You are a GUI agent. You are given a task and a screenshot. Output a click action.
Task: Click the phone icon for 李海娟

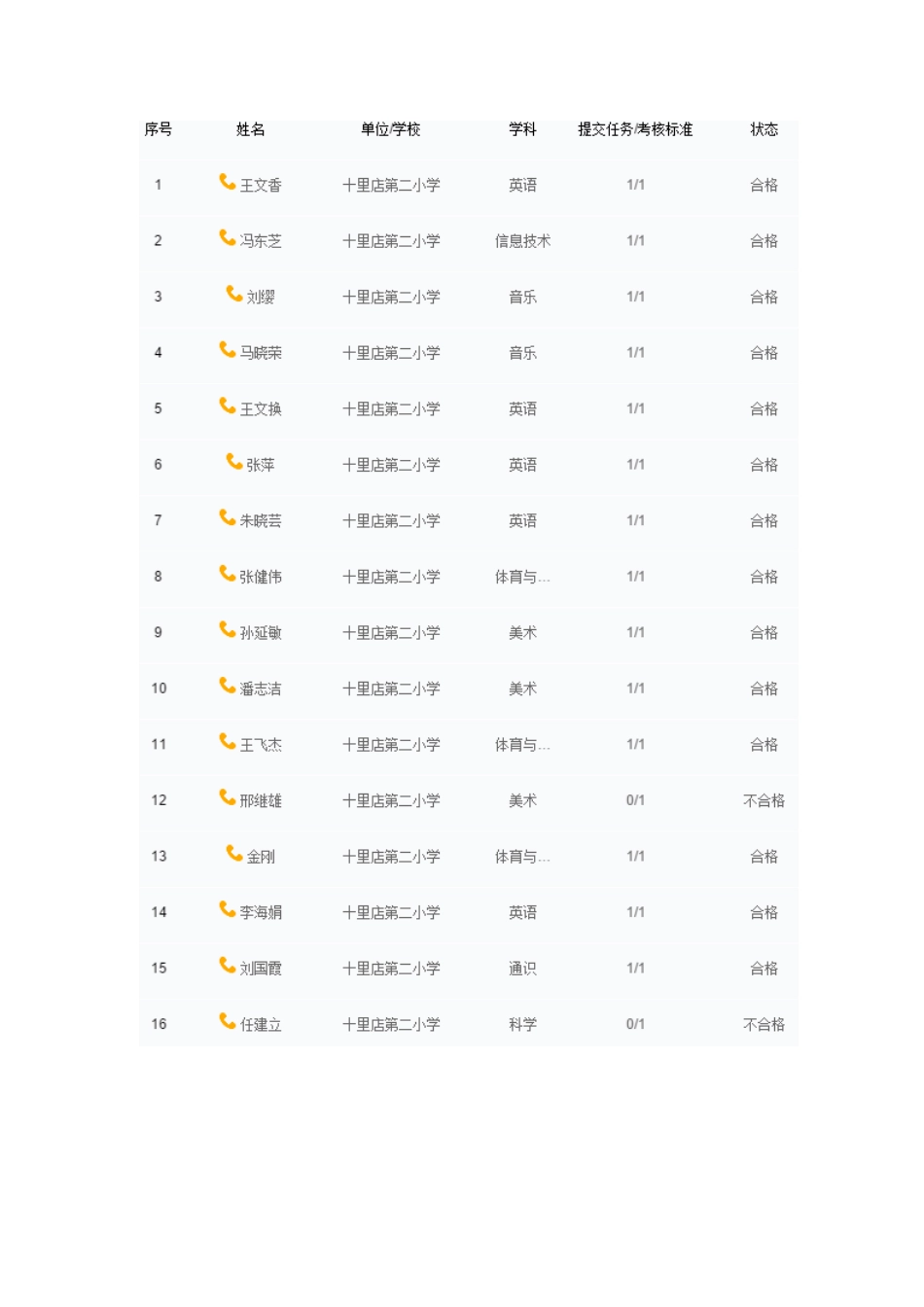[228, 909]
